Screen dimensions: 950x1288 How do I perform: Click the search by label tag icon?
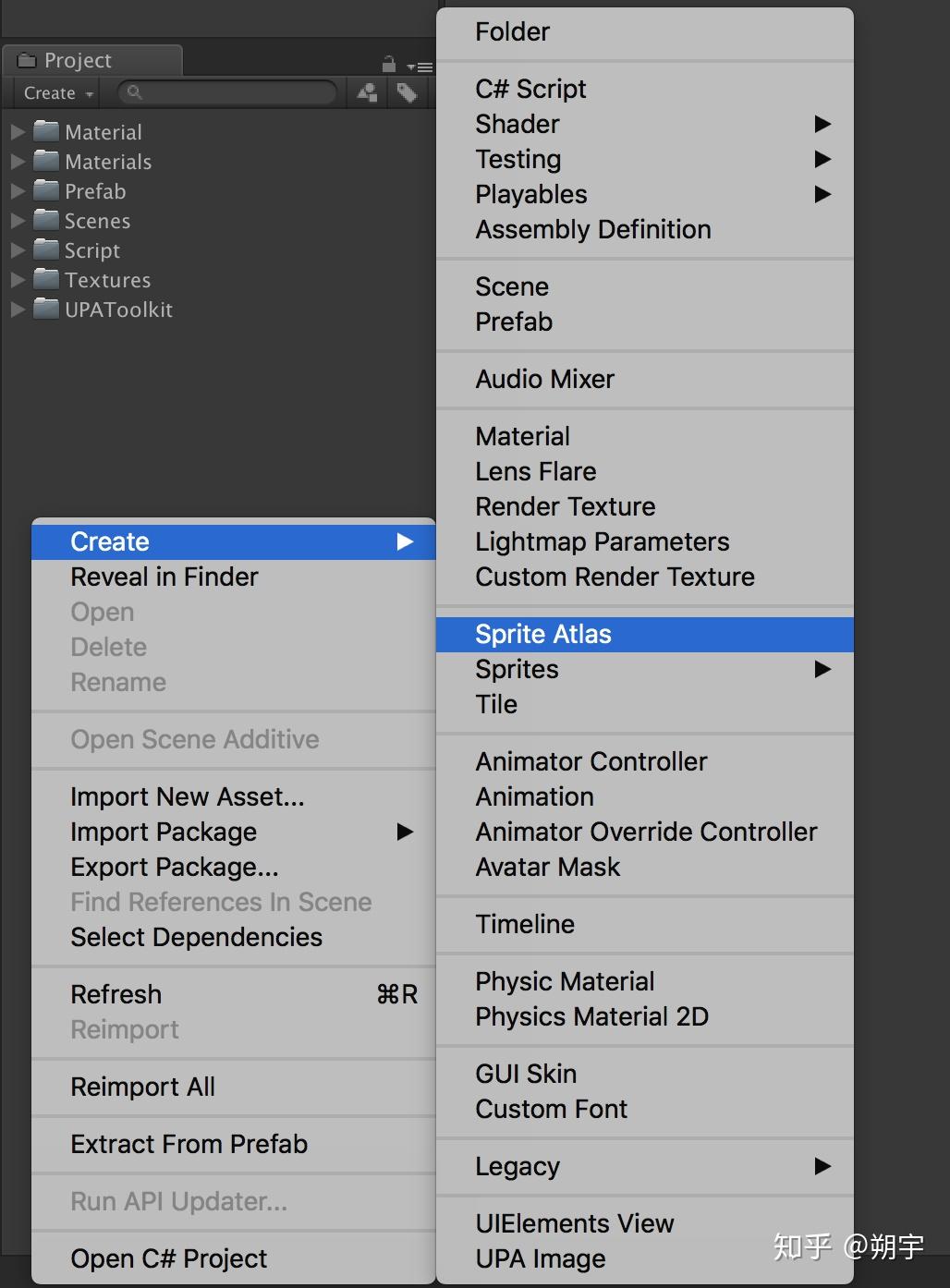pos(407,92)
